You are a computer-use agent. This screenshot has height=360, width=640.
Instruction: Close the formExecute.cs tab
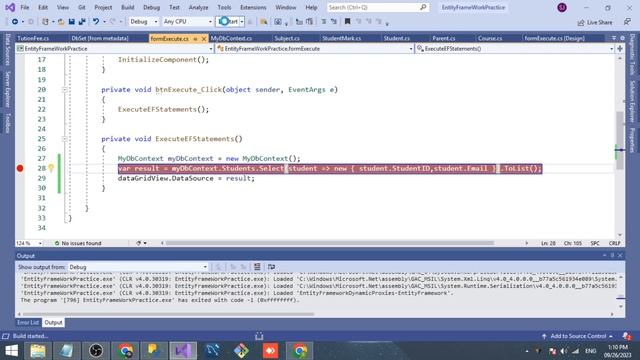[204, 38]
